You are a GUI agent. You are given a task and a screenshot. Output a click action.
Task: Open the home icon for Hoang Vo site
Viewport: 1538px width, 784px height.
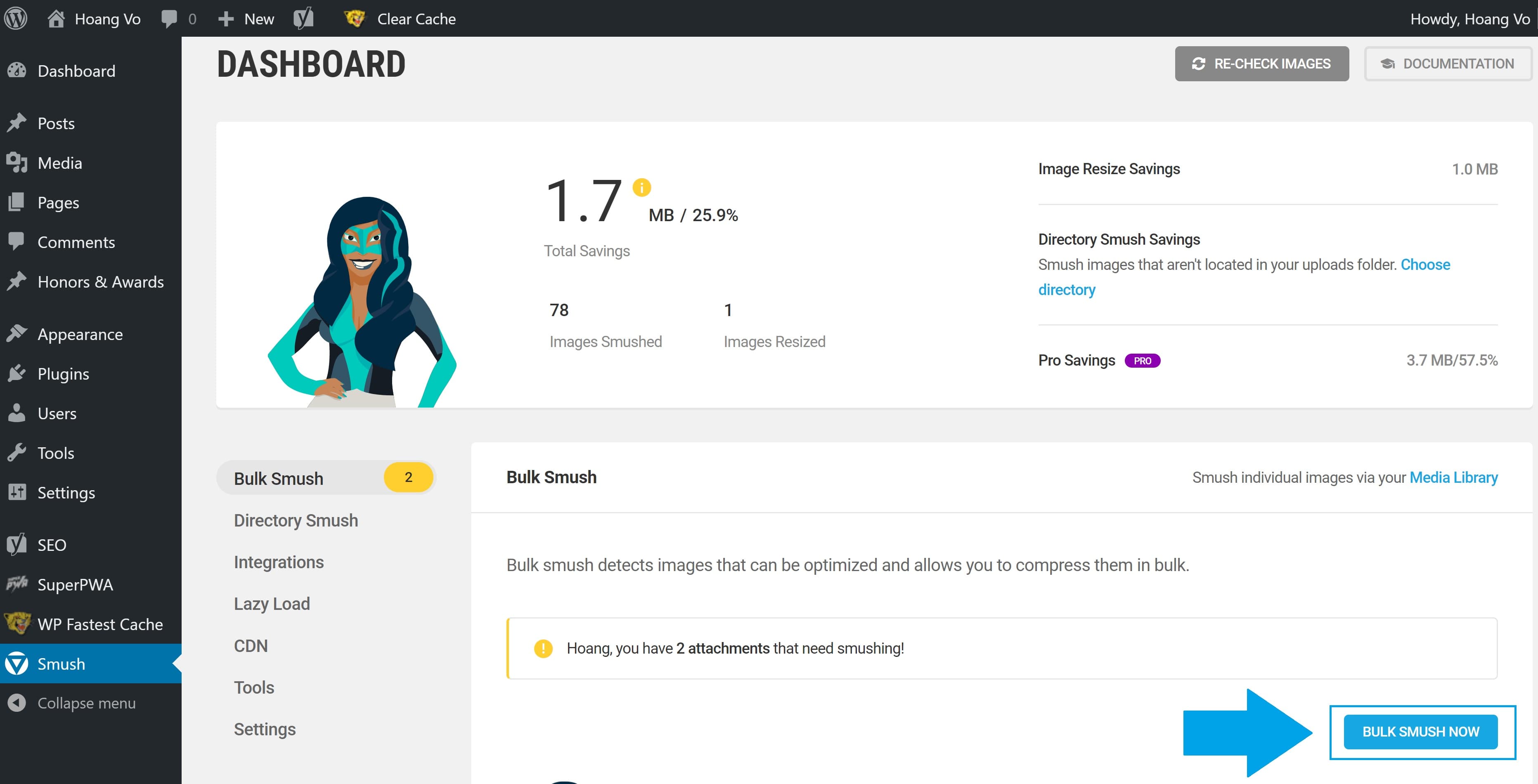coord(56,19)
